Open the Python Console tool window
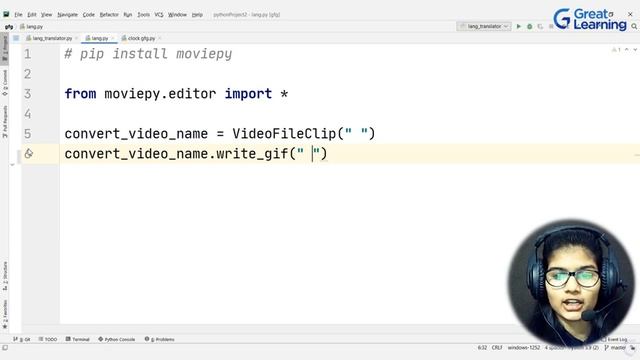The image size is (640, 360). click(x=117, y=339)
